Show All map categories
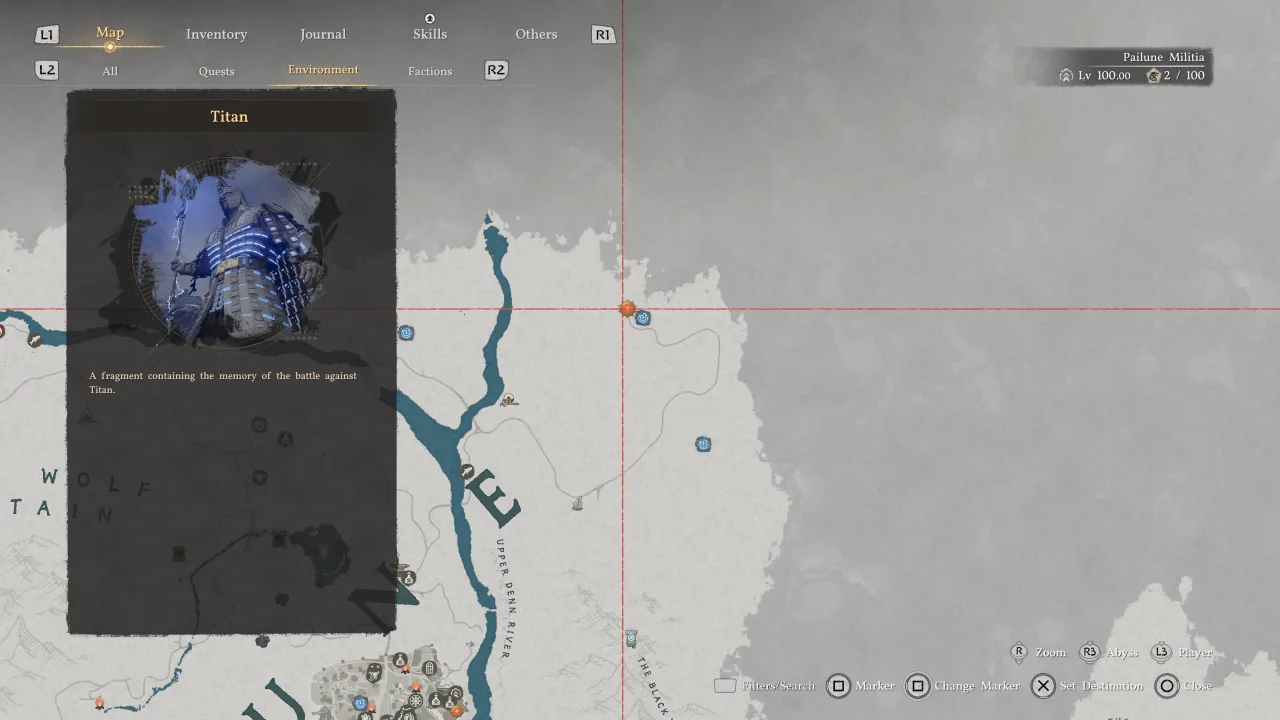The height and width of the screenshot is (720, 1280). pos(110,71)
